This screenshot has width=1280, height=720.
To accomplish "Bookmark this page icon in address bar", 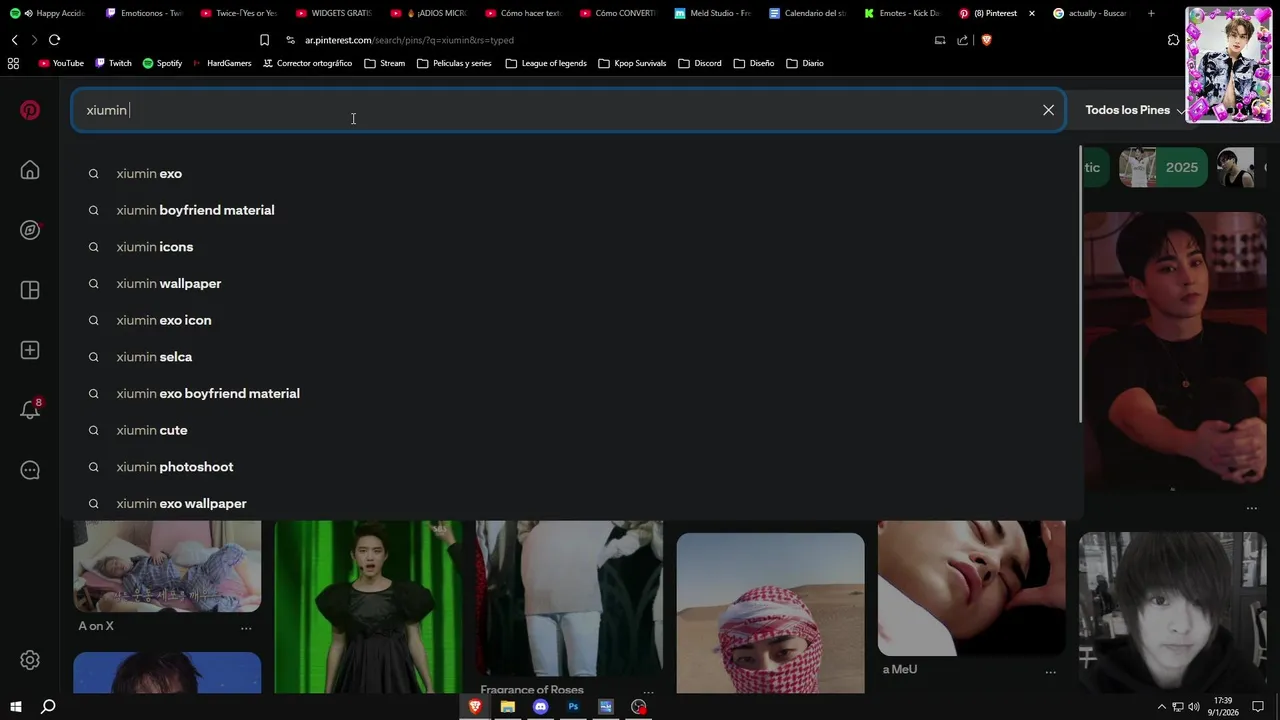I will pos(264,40).
